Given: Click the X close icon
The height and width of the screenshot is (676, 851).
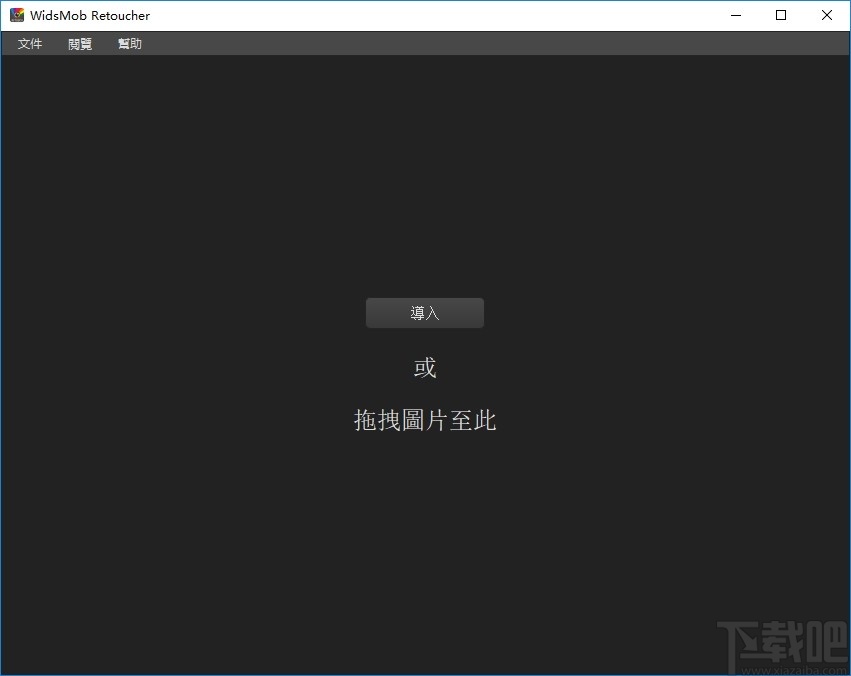Looking at the screenshot, I should coord(826,15).
